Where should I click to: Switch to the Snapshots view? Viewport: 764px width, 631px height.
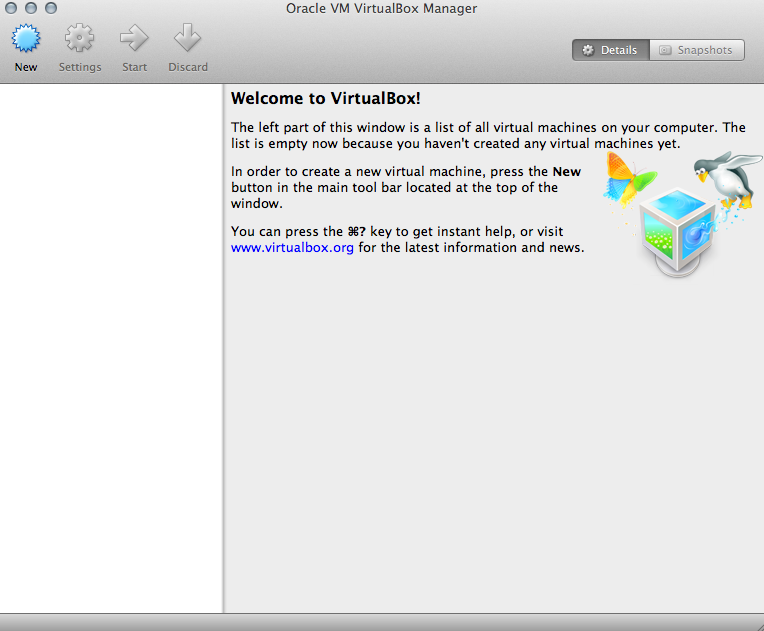pos(697,50)
